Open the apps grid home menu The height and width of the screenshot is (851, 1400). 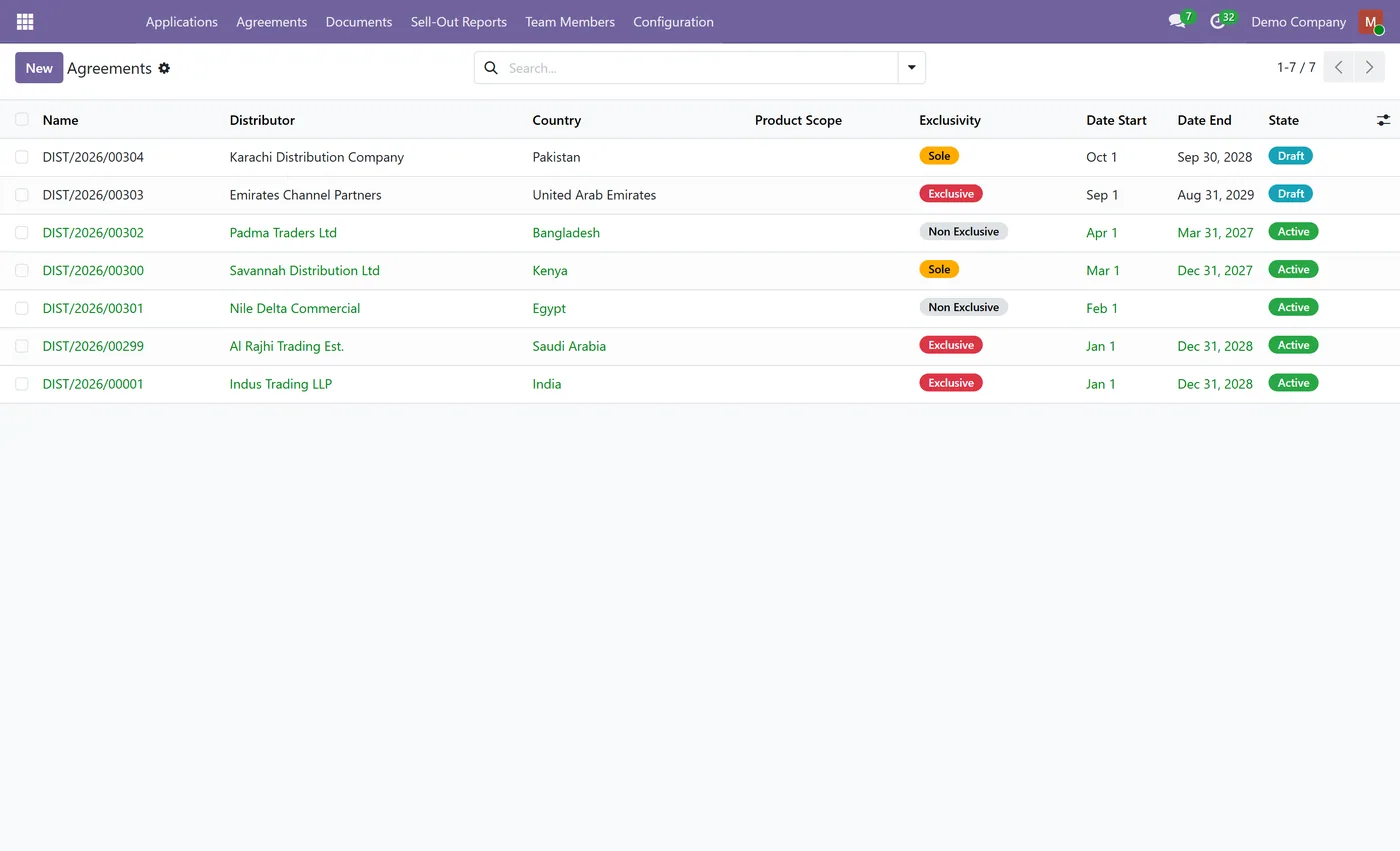25,21
